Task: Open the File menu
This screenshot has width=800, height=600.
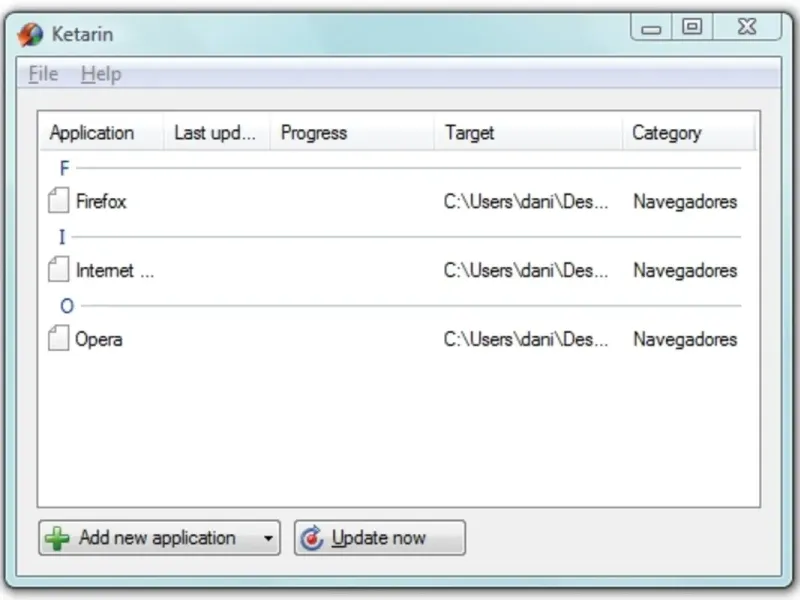Action: tap(43, 74)
